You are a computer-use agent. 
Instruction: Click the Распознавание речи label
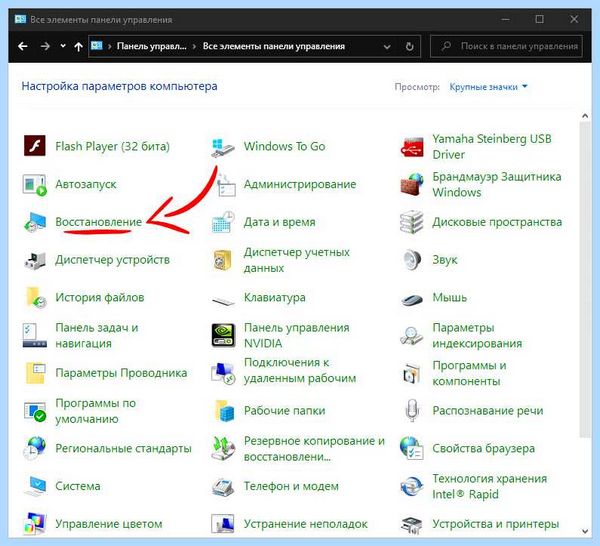click(488, 411)
